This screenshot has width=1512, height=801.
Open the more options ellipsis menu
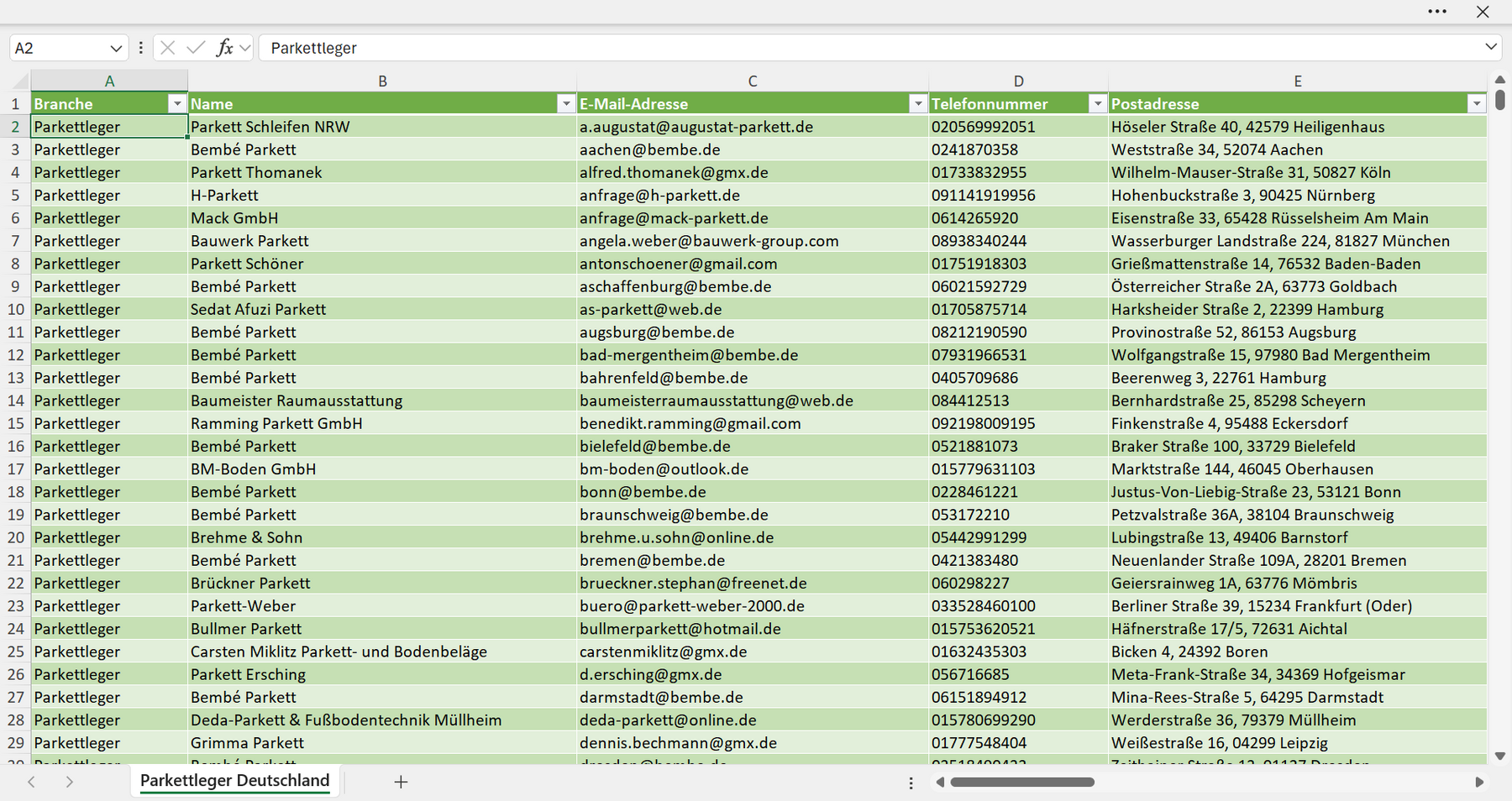click(1437, 12)
